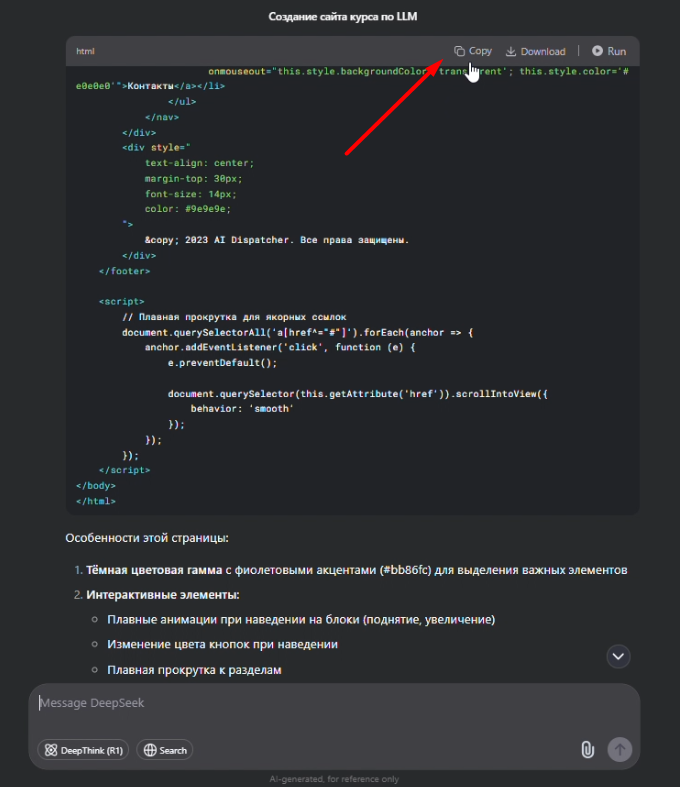
Task: Click the Download arrow icon
Action: [511, 51]
